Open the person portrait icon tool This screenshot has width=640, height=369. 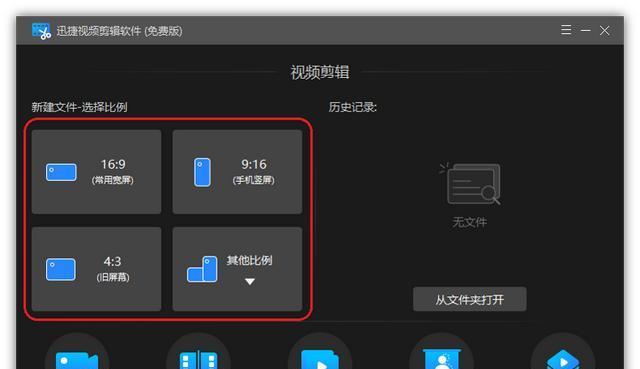click(442, 358)
